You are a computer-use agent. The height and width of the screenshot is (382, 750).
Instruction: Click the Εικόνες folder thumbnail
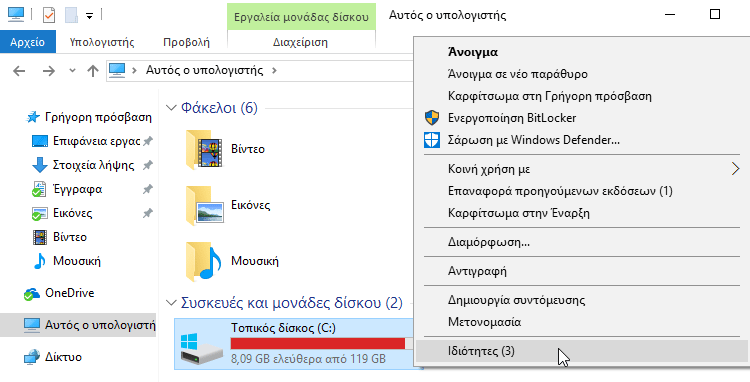pos(204,206)
